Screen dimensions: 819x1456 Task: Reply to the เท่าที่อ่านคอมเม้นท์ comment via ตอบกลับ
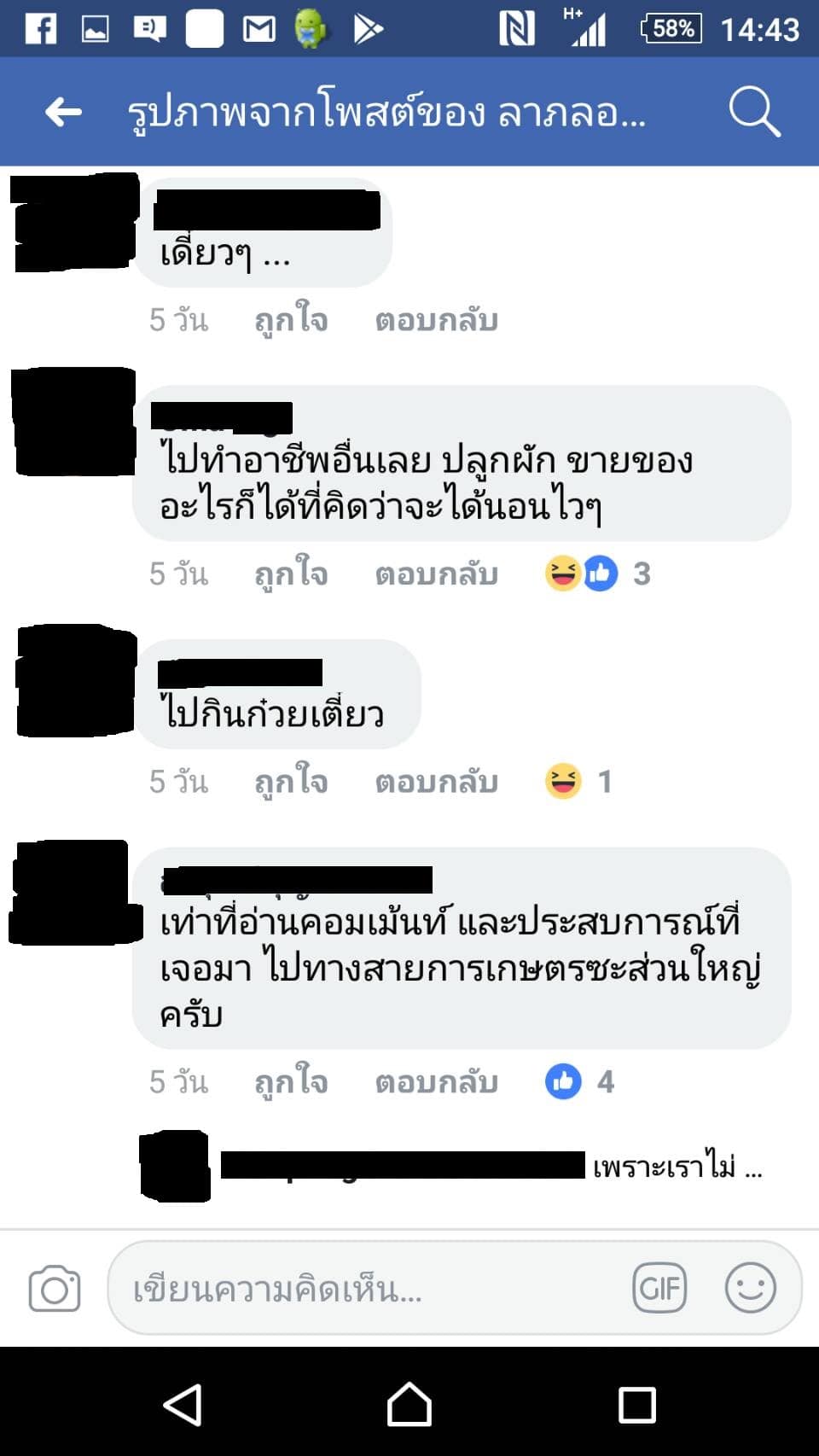[x=436, y=1081]
